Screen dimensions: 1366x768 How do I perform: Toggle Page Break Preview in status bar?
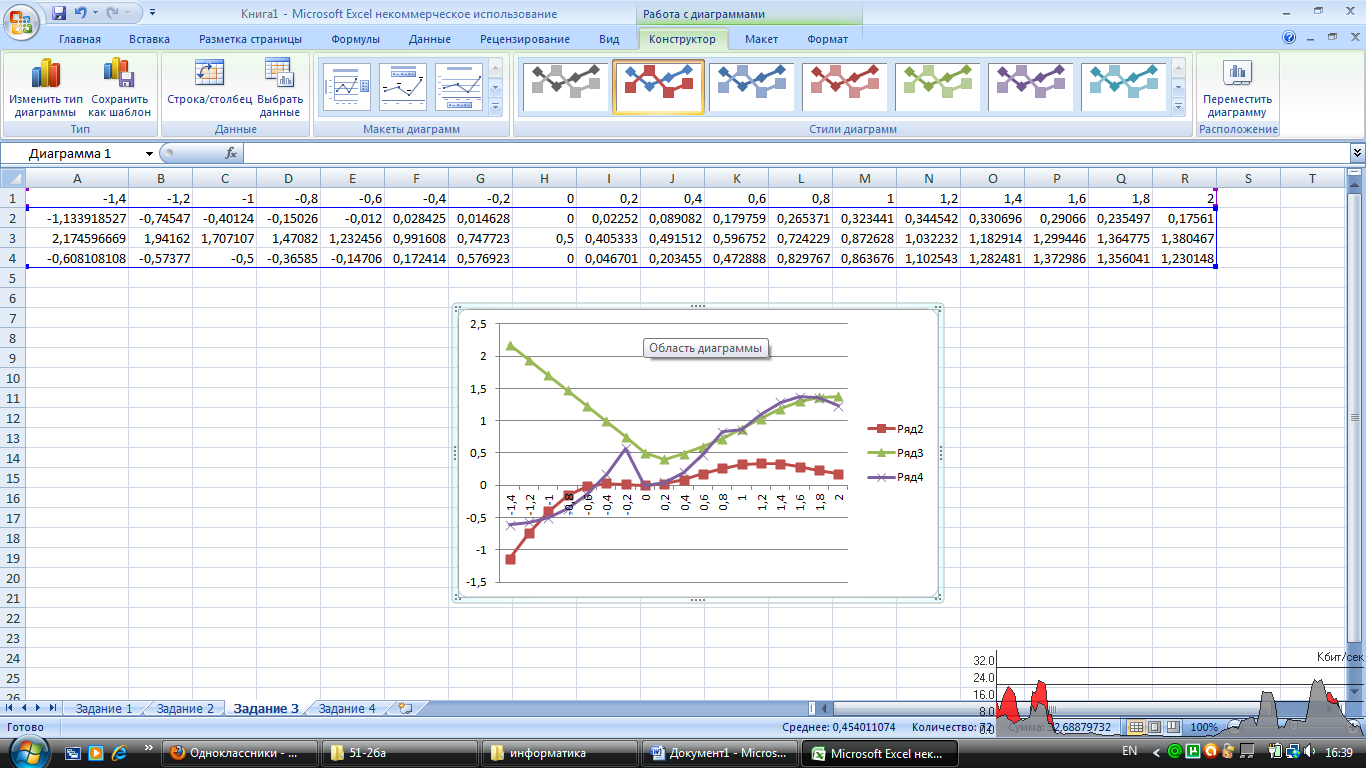point(1174,727)
